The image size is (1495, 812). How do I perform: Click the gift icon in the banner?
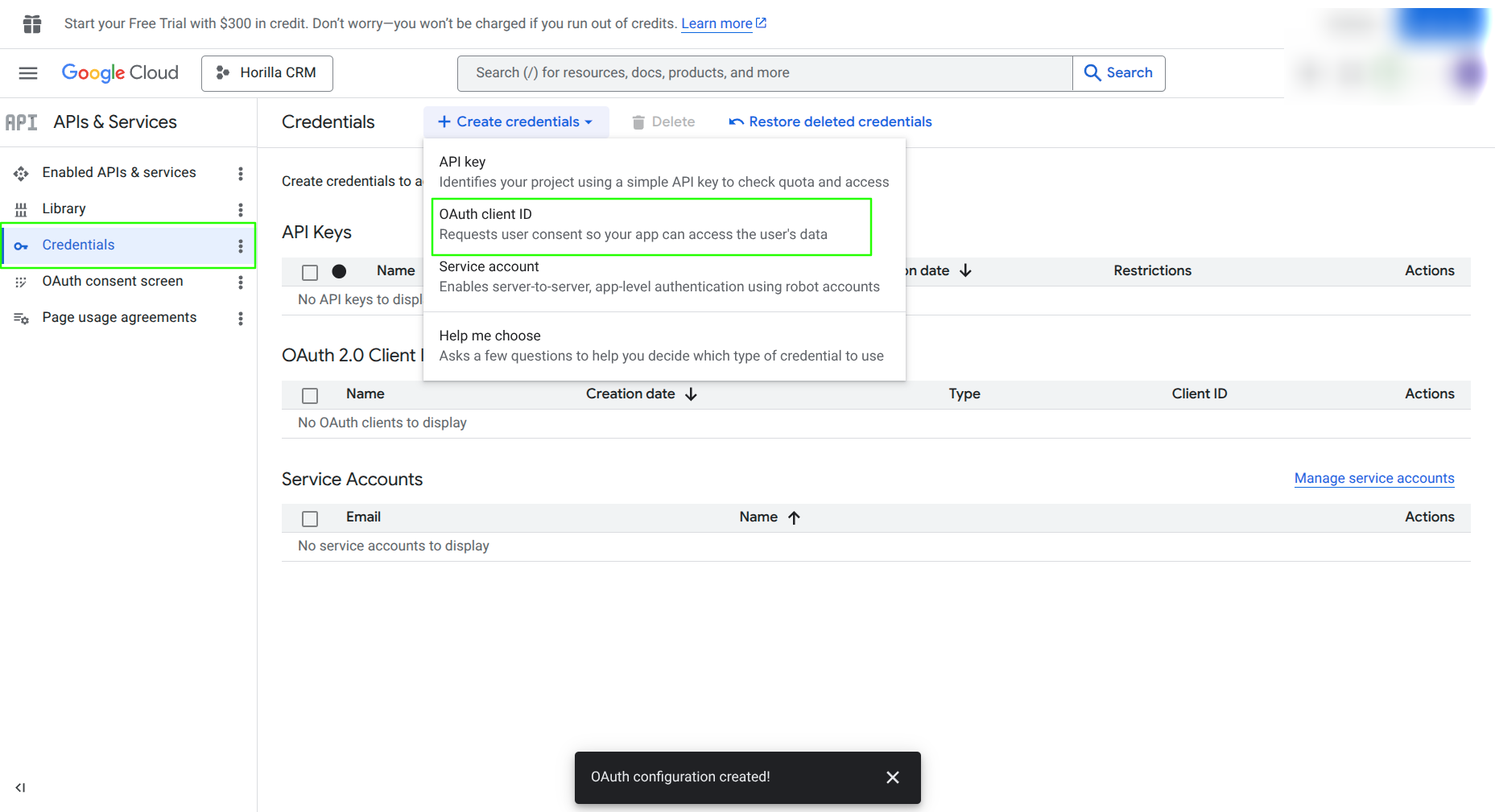(x=32, y=24)
